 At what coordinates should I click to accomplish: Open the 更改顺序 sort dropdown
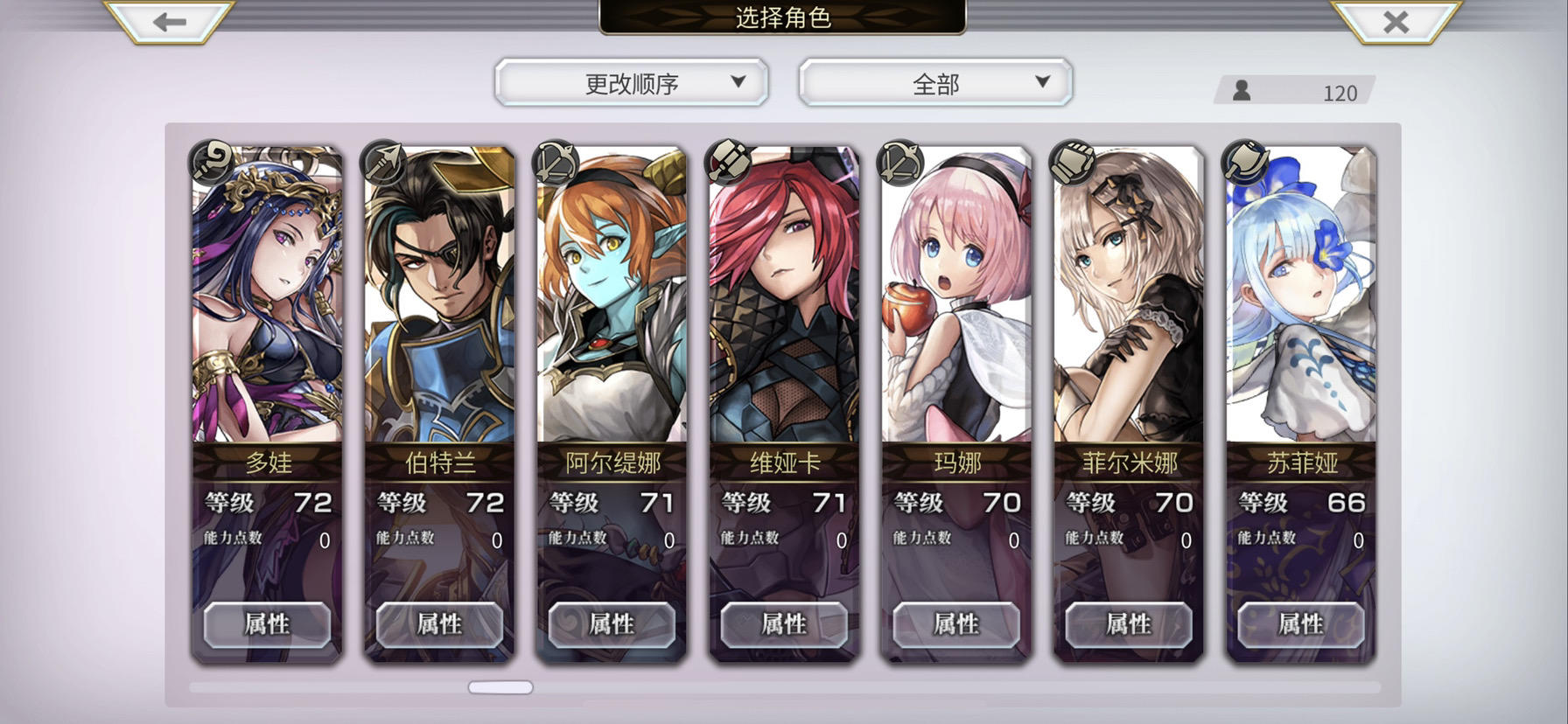tap(632, 83)
